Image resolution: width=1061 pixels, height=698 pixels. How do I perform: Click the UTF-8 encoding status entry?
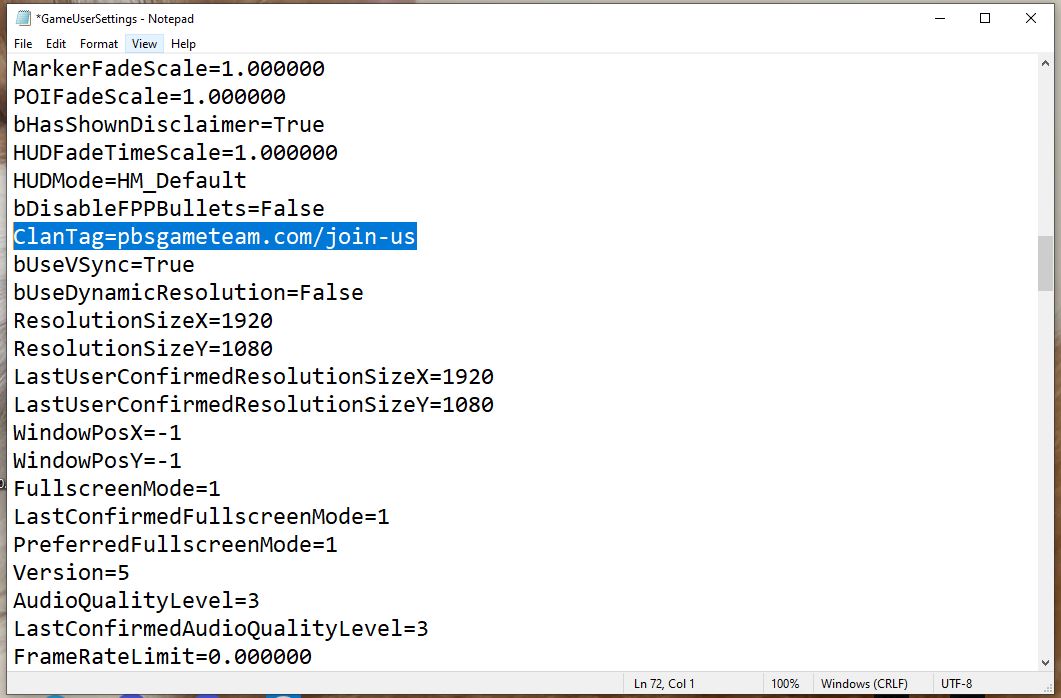(x=956, y=684)
